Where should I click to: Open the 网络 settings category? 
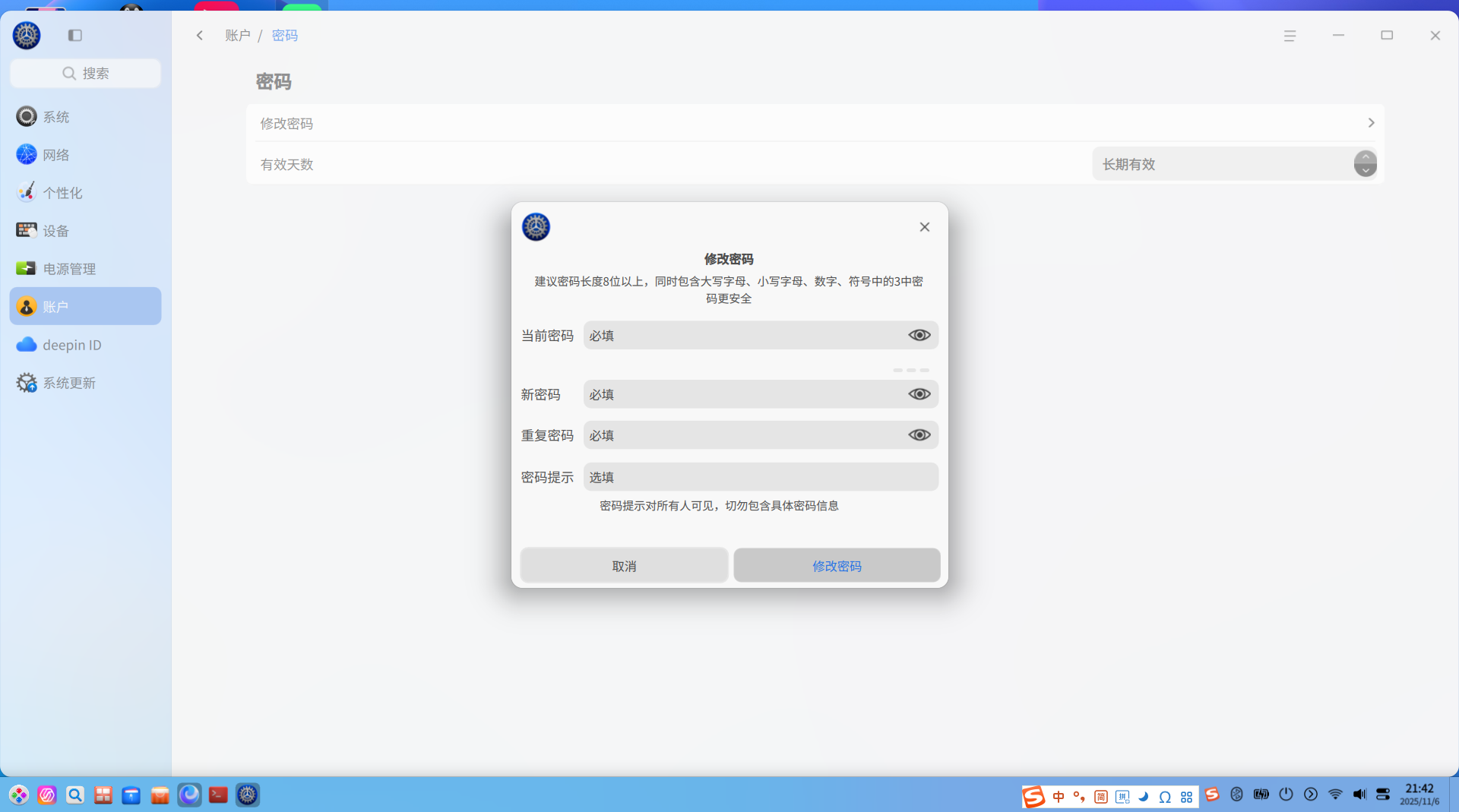[85, 154]
